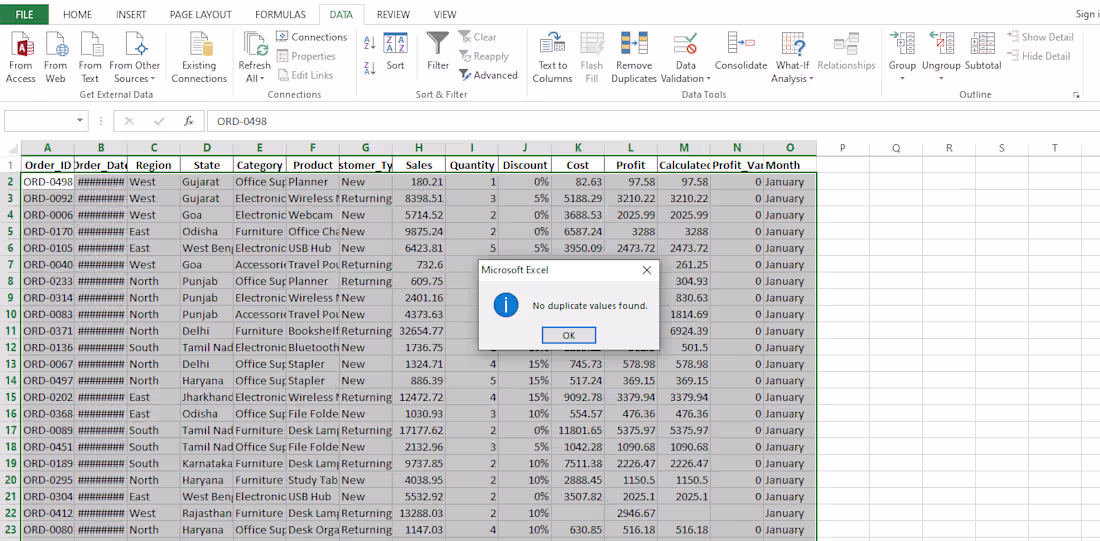The width and height of the screenshot is (1100, 541).
Task: Open the What-If Analysis menu
Action: 792,58
